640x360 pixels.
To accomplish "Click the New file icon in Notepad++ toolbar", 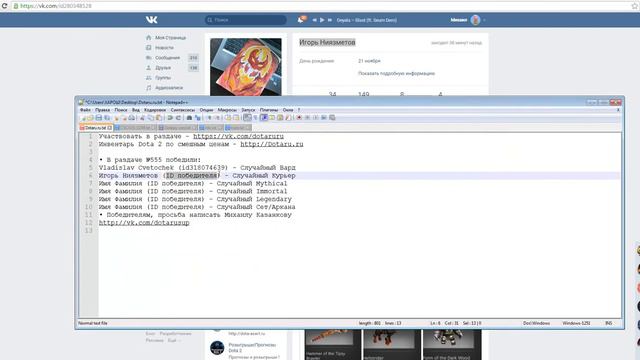I will pos(83,118).
